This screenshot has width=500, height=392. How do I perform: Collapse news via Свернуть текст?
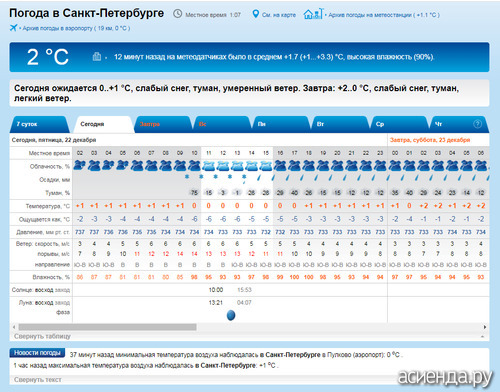click(38, 379)
